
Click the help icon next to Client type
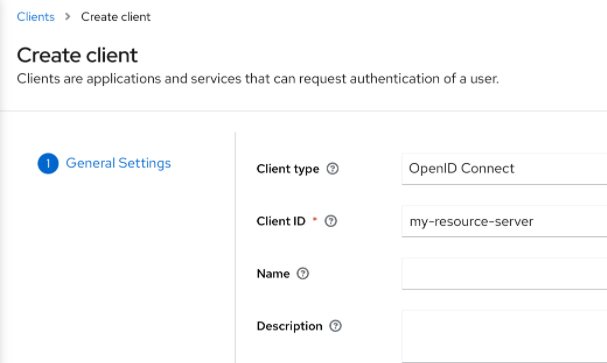(x=332, y=169)
